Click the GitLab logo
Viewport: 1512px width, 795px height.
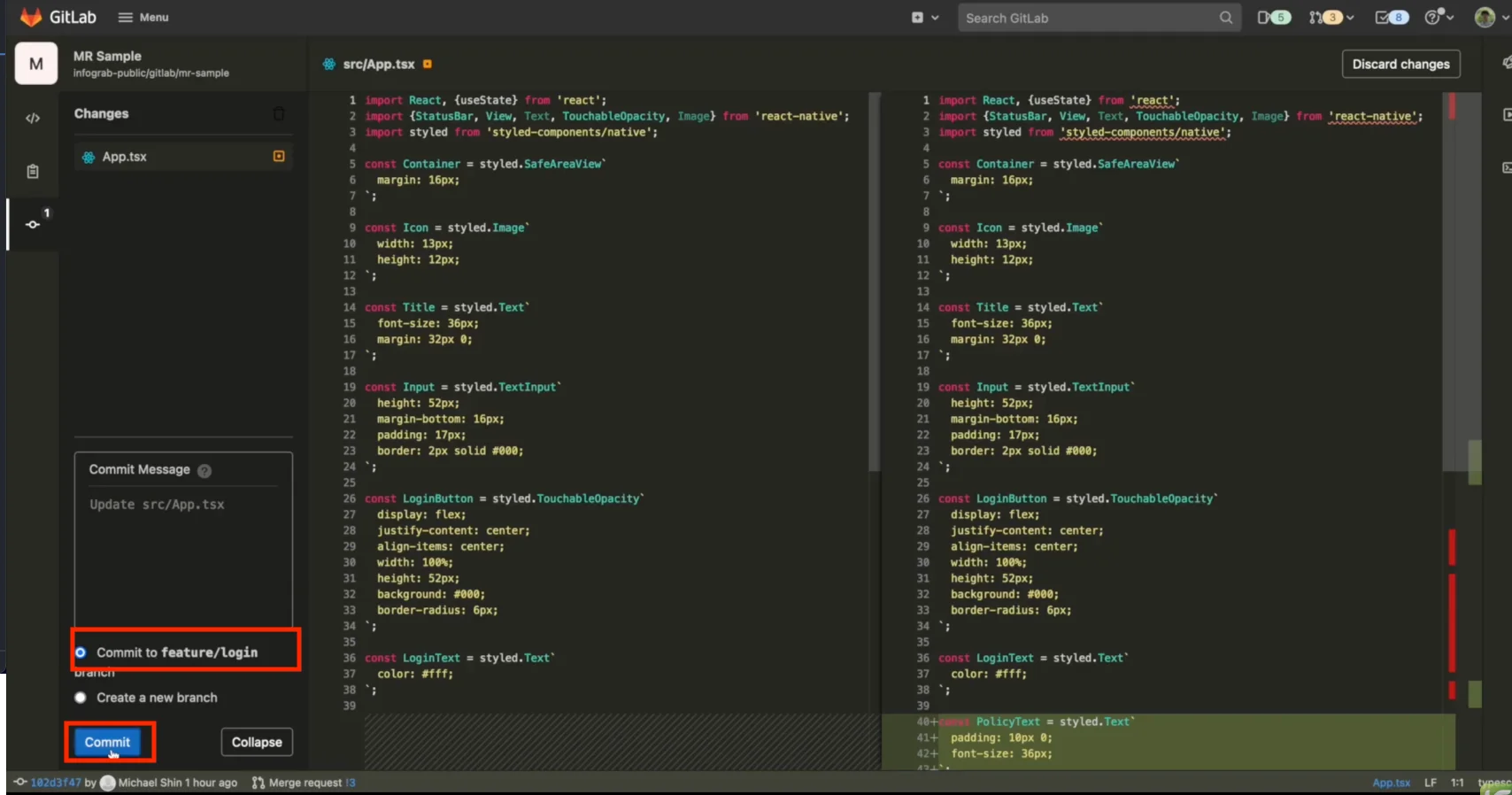click(x=31, y=17)
